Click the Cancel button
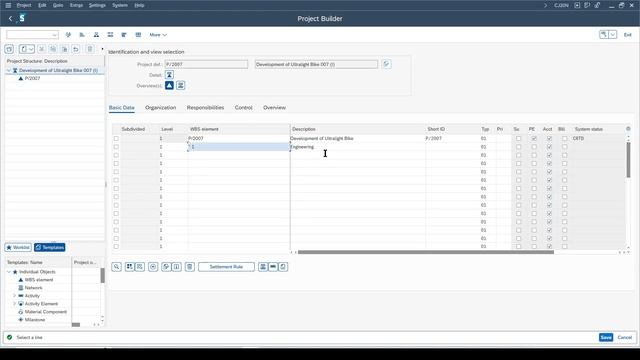This screenshot has height=360, width=640. pos(624,338)
